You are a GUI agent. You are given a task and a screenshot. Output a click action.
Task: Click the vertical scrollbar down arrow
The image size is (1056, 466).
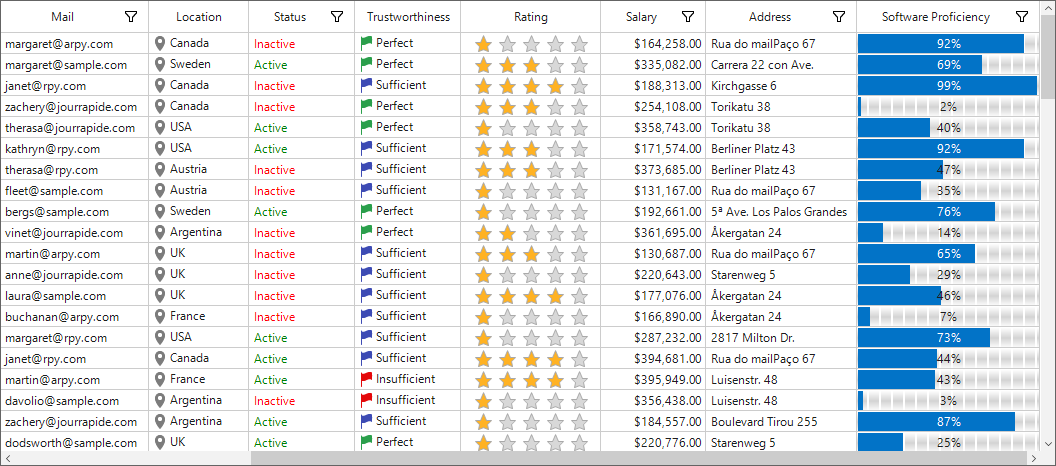click(1048, 443)
